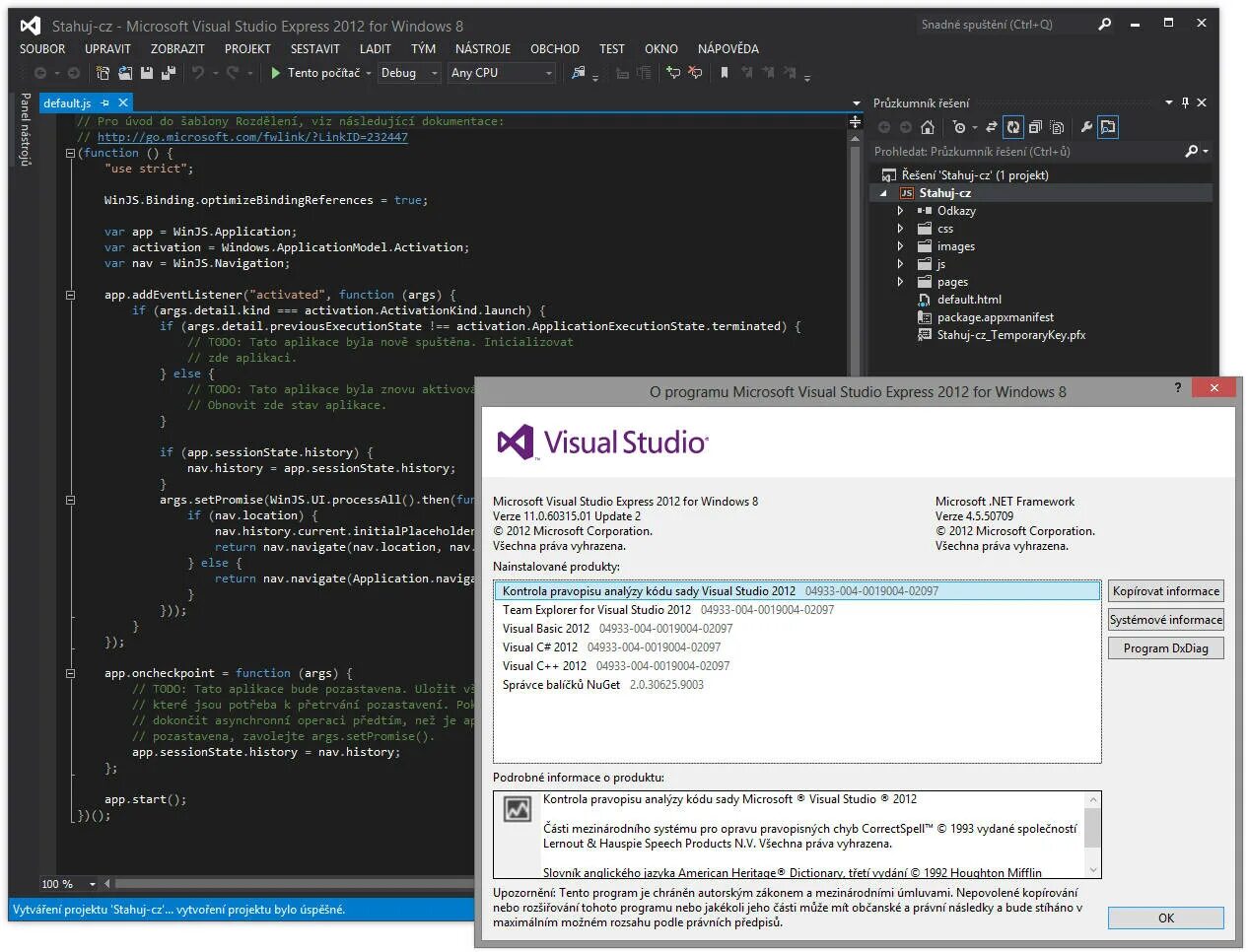This screenshot has height=952, width=1248.
Task: Click OK in the About dialog
Action: 1166,918
